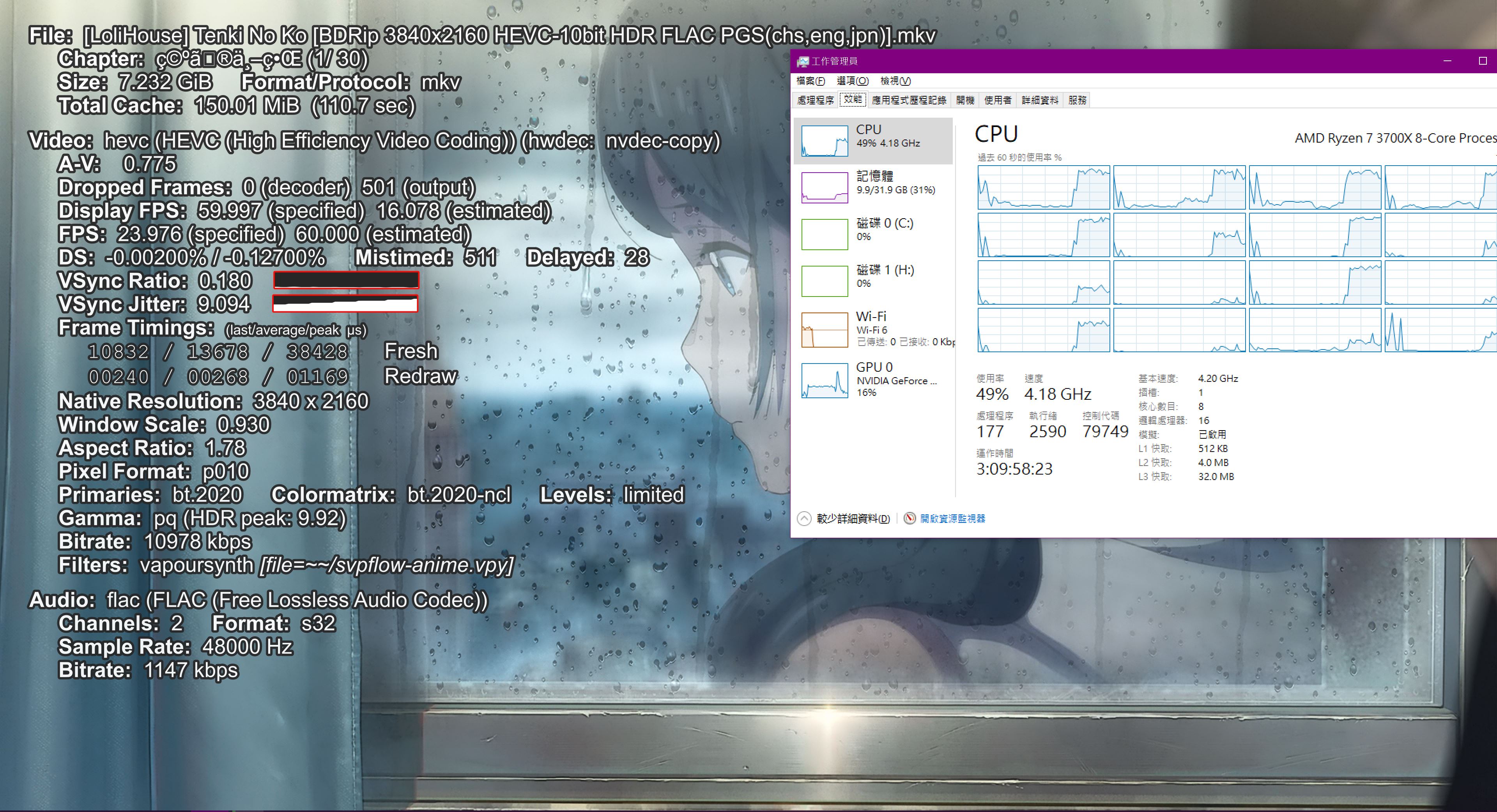Open the 磁碟 0 (C:) performance entry
This screenshot has height=812, width=1497.
tap(873, 234)
